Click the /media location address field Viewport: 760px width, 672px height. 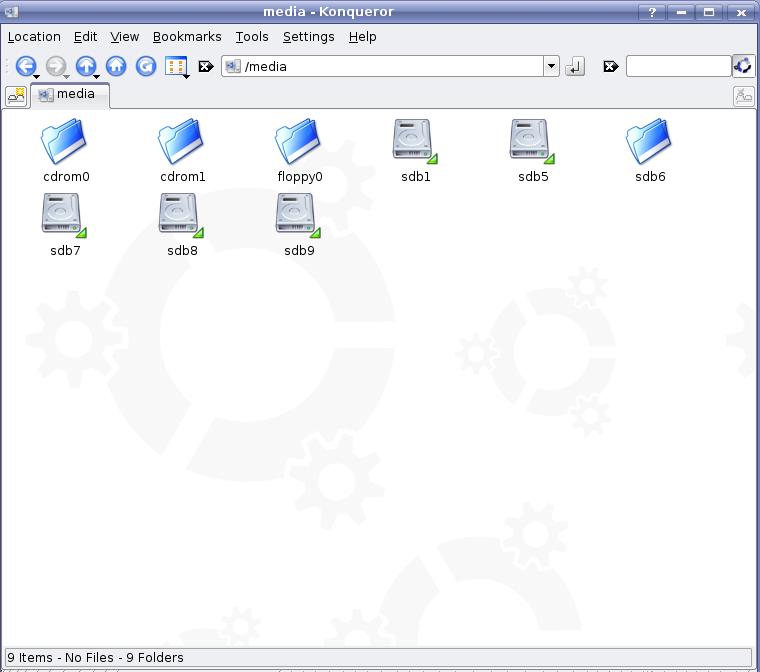click(x=382, y=66)
